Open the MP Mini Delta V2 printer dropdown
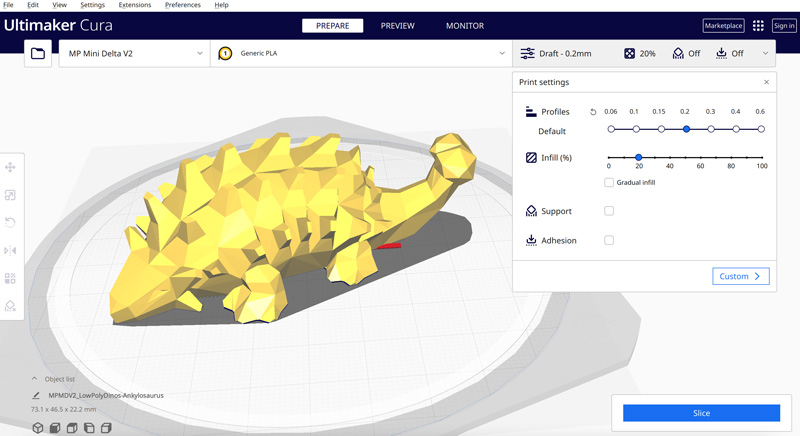Image resolution: width=800 pixels, height=436 pixels. click(135, 53)
